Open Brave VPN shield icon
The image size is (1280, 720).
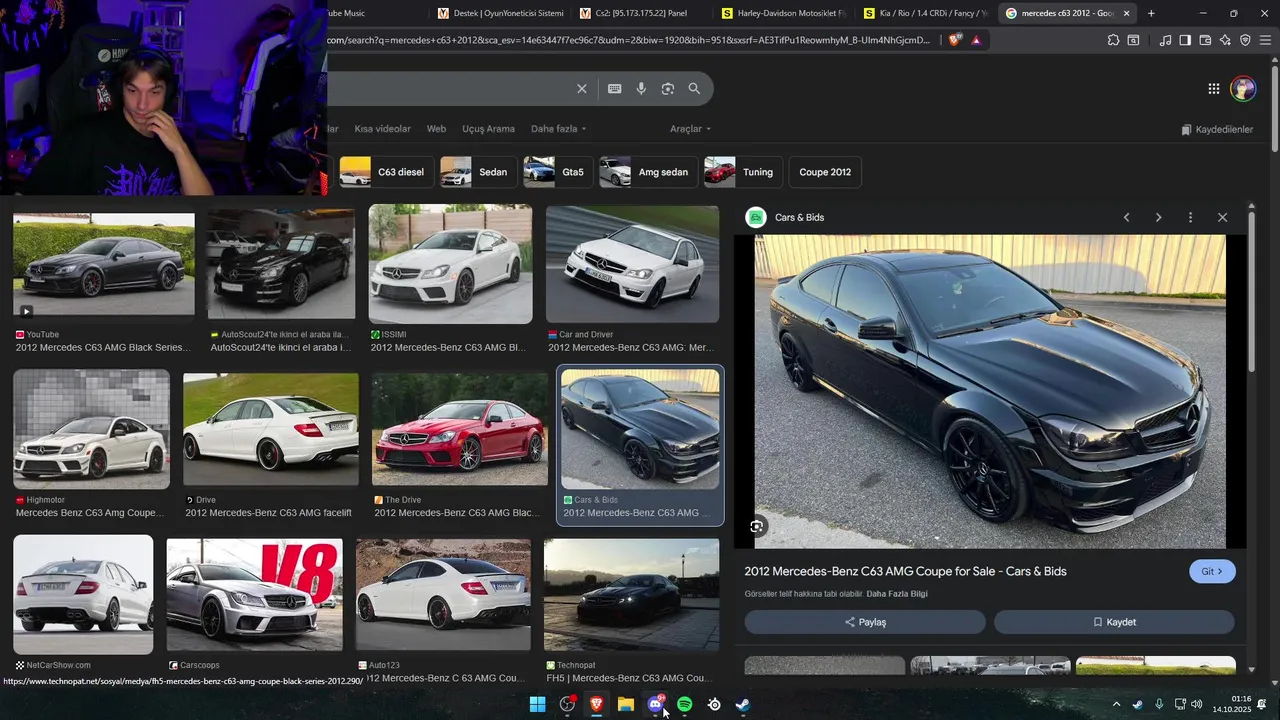(x=1245, y=40)
